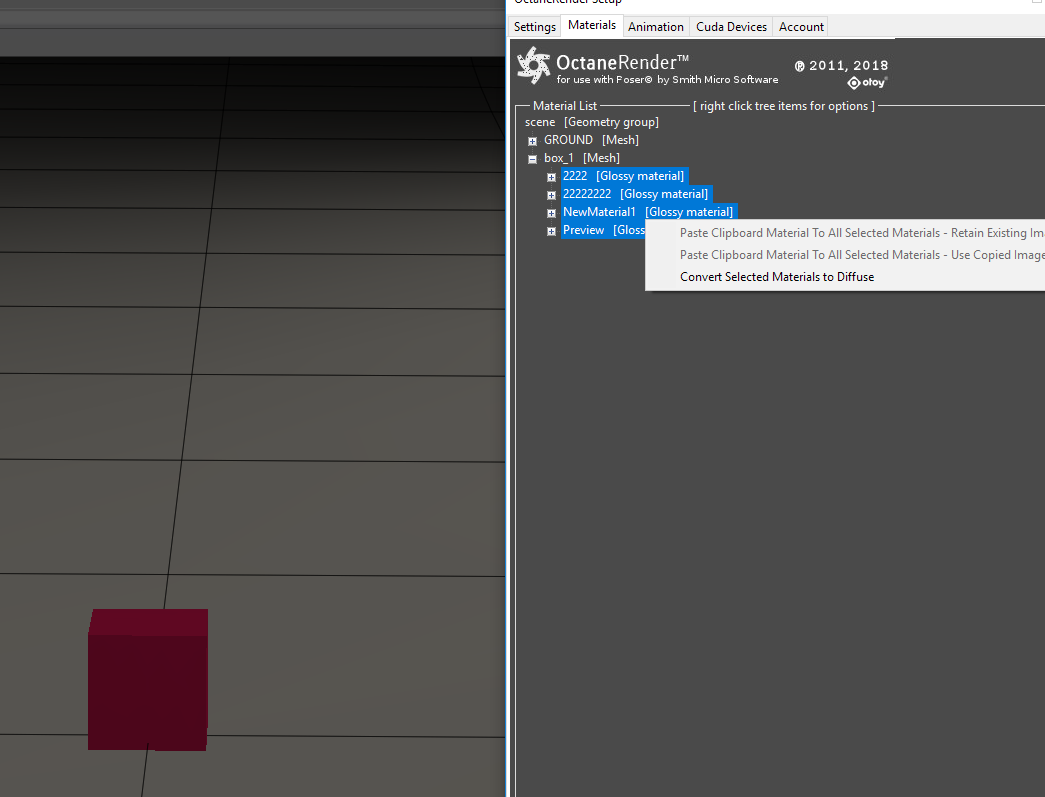Select the Materials tab
The width and height of the screenshot is (1045, 797).
click(x=592, y=25)
